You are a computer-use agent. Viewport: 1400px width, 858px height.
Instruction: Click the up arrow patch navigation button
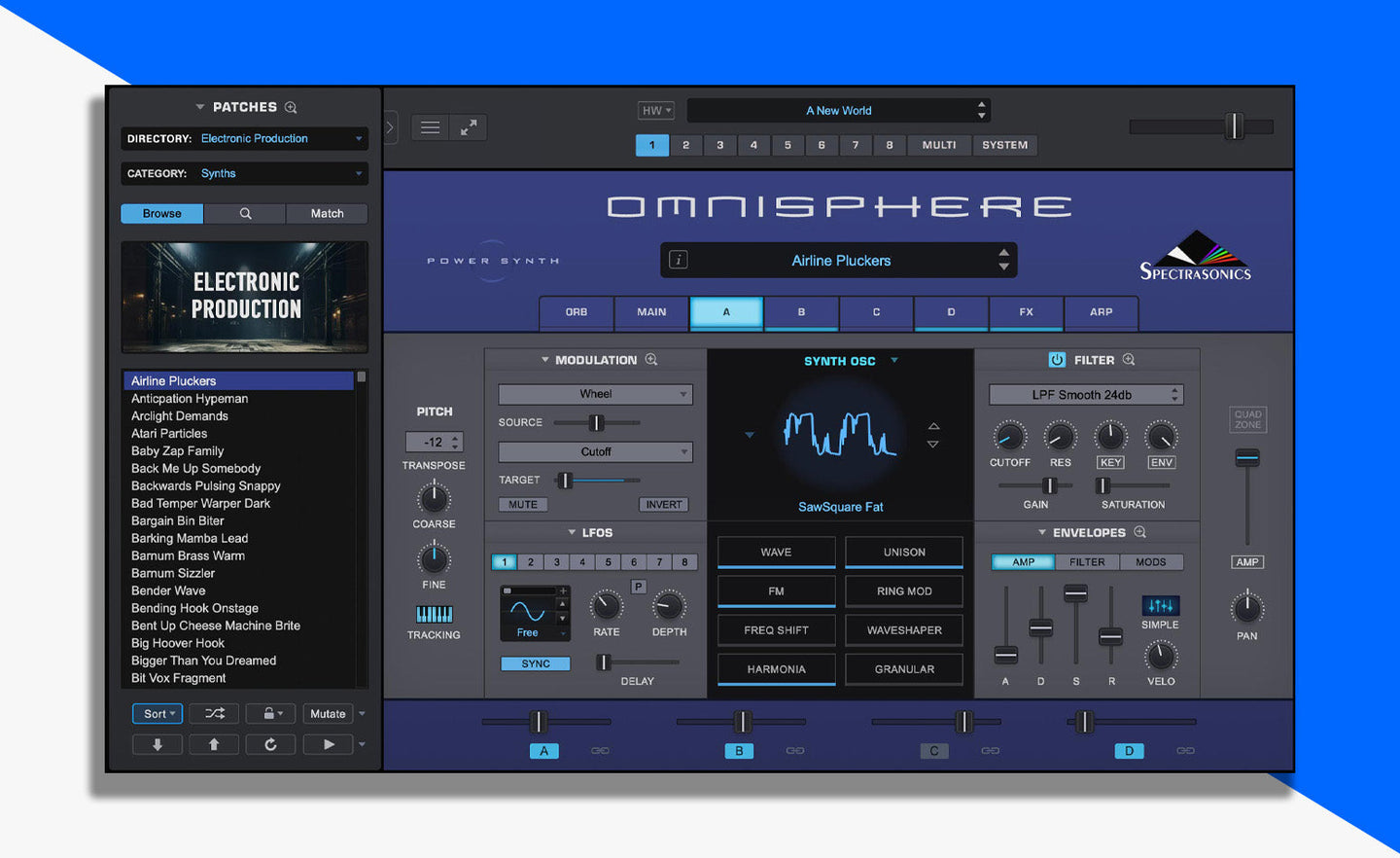tap(214, 744)
